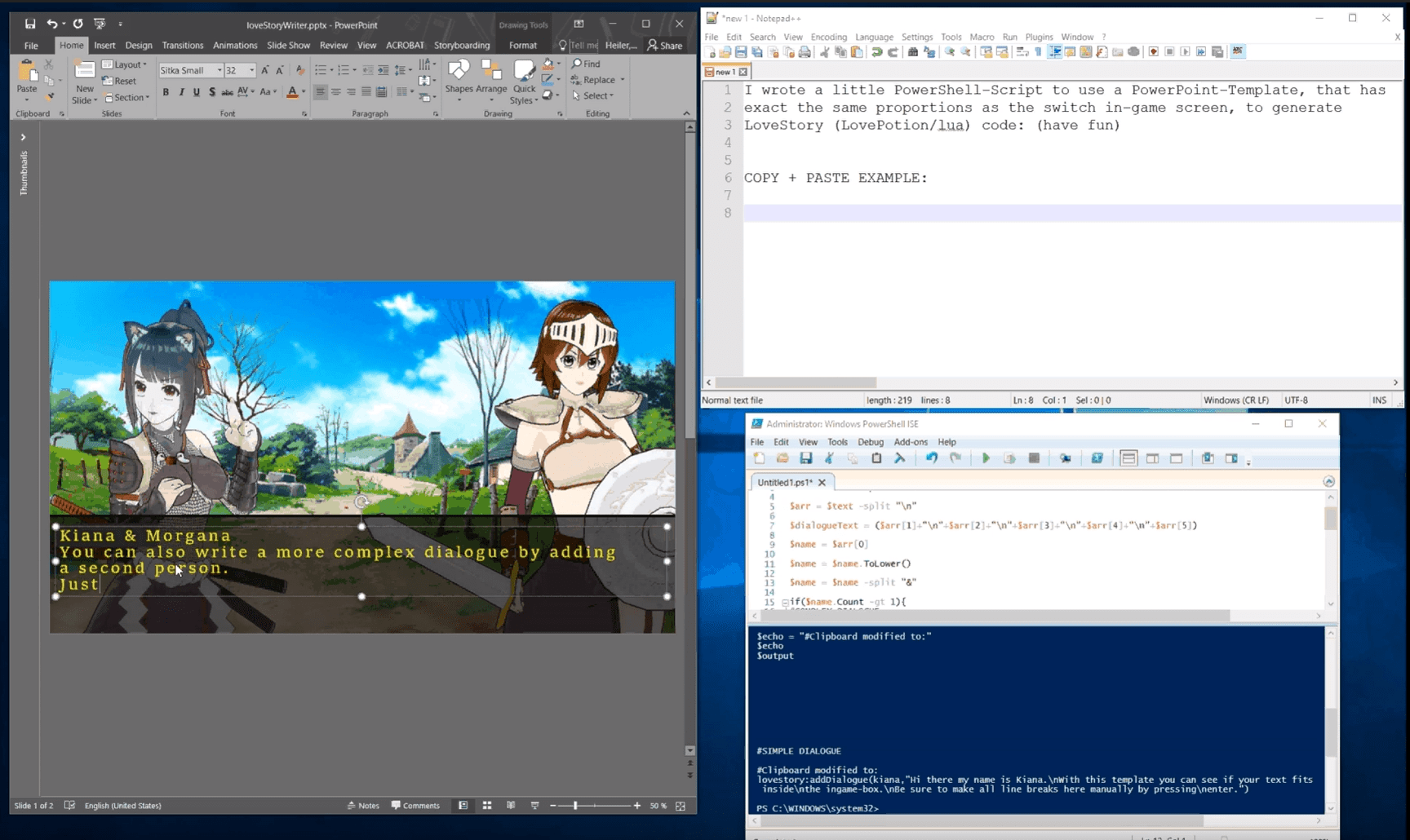
Task: Click the Notepad++ horizontal scrollbar thumb
Action: coord(796,382)
